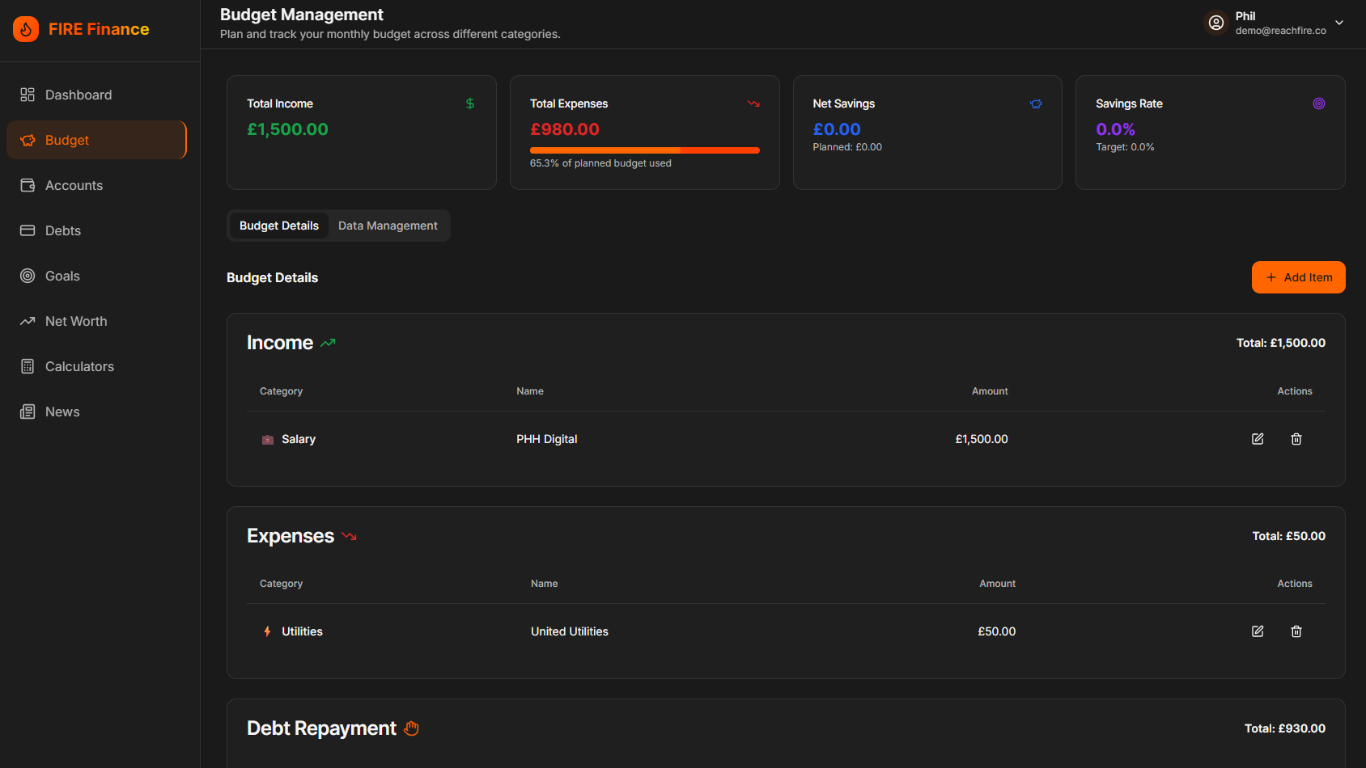Open Net Worth from the sidebar
Screen dimensions: 1366x768
pyautogui.click(x=75, y=321)
